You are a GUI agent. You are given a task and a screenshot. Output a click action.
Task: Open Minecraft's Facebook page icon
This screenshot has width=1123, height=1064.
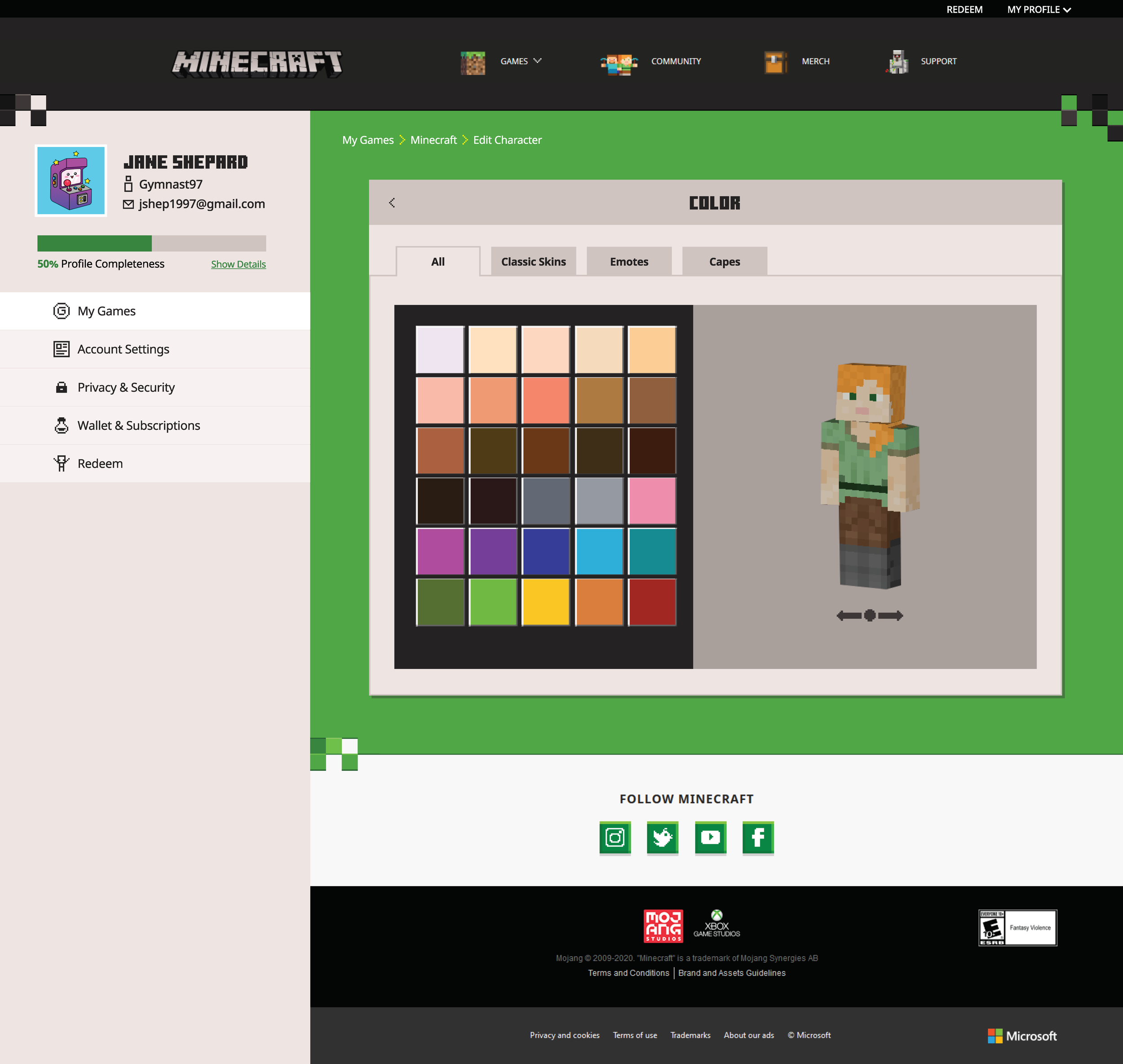(758, 837)
